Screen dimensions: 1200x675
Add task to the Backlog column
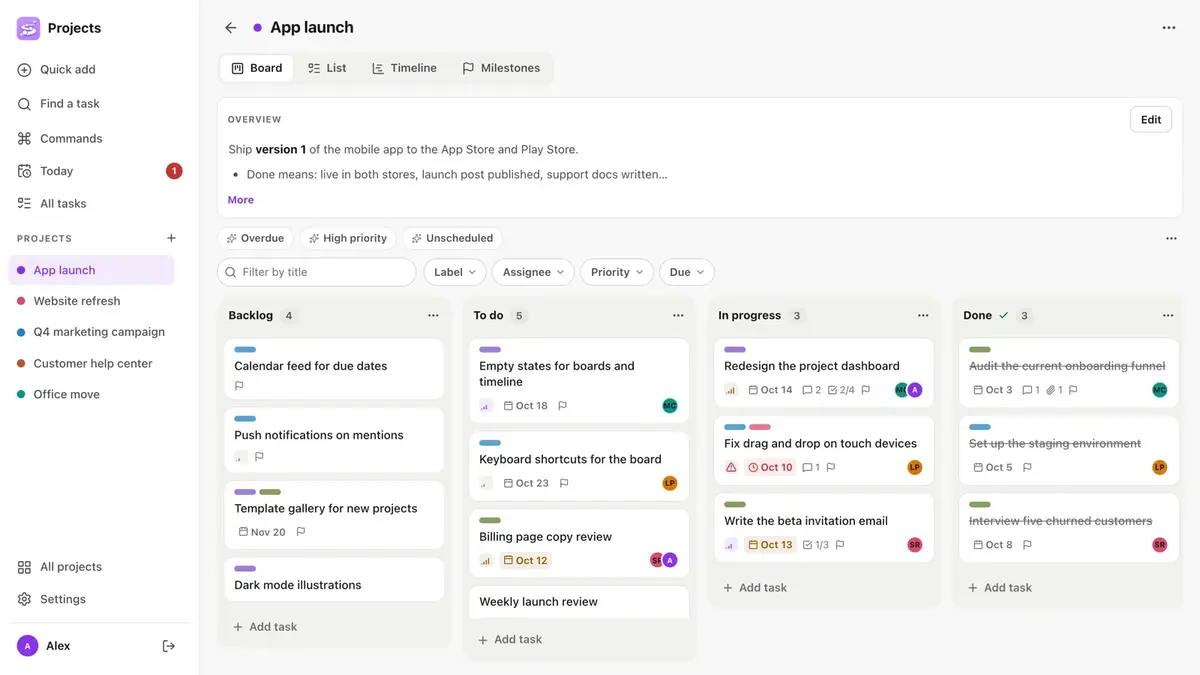[265, 627]
